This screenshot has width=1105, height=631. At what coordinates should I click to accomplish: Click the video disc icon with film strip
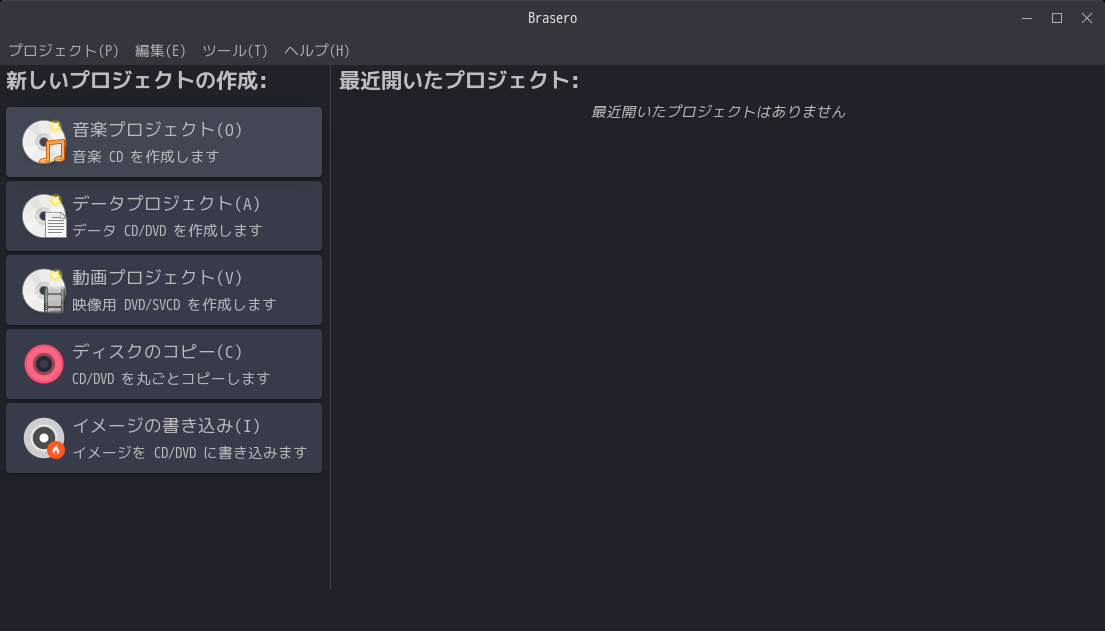[x=44, y=290]
